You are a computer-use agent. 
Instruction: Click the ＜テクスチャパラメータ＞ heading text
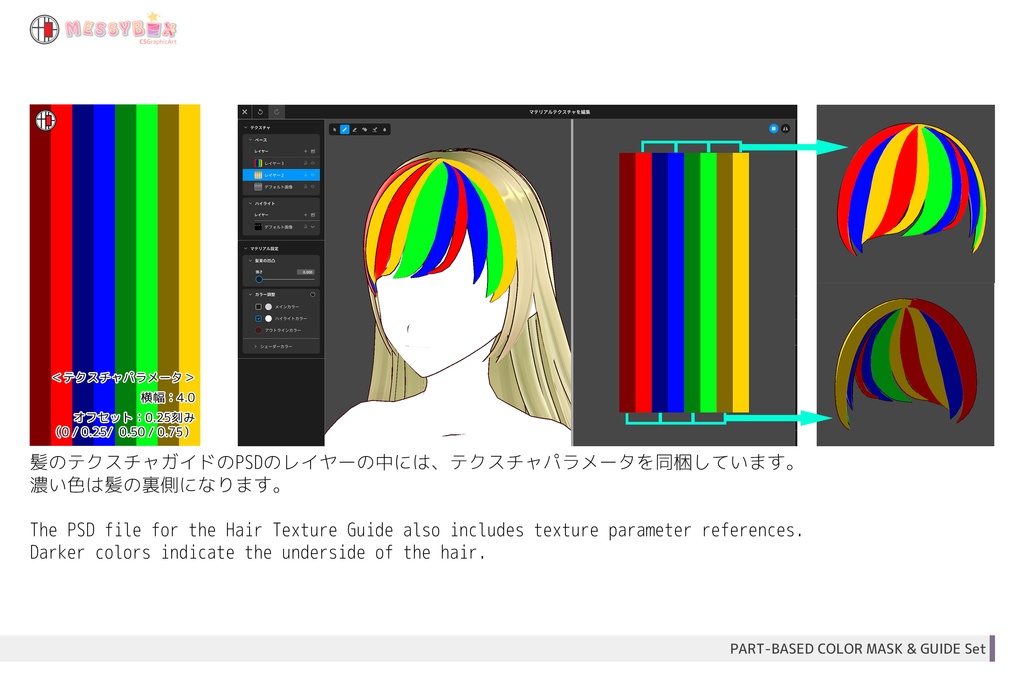click(x=122, y=377)
